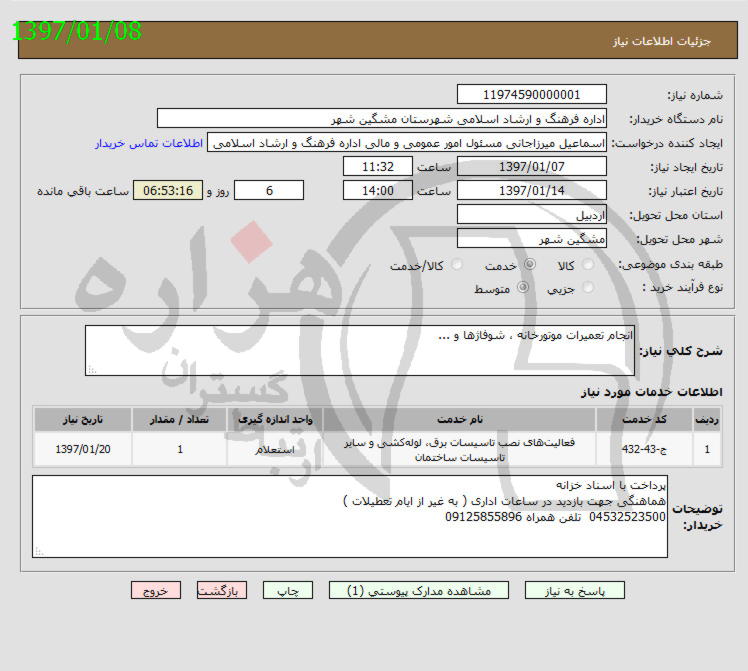Click the buyer notes text area
Screen dimensions: 748x671
[350, 516]
